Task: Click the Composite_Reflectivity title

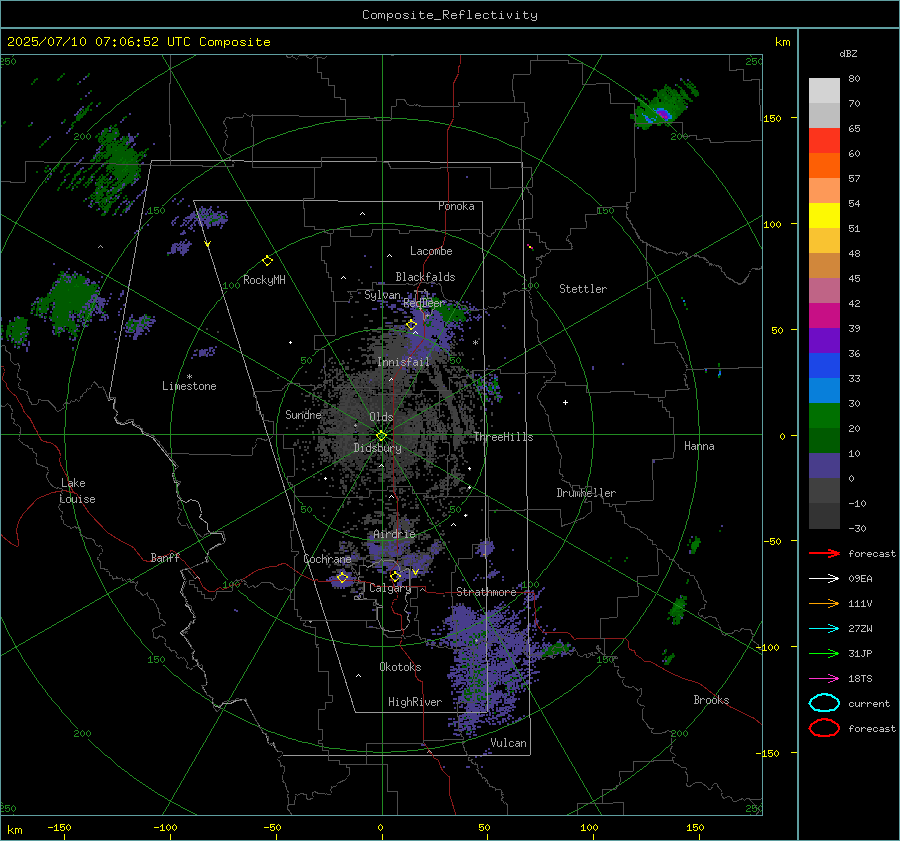Action: [450, 15]
